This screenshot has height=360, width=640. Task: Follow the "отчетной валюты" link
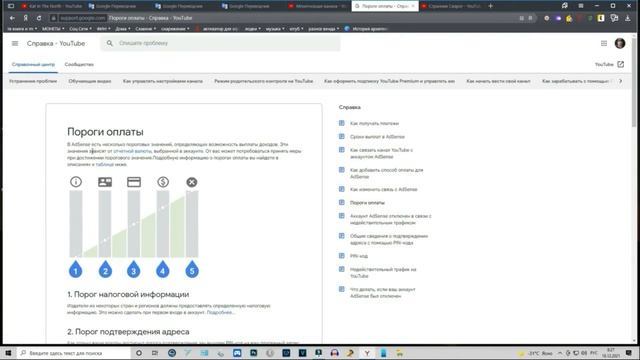pos(132,151)
